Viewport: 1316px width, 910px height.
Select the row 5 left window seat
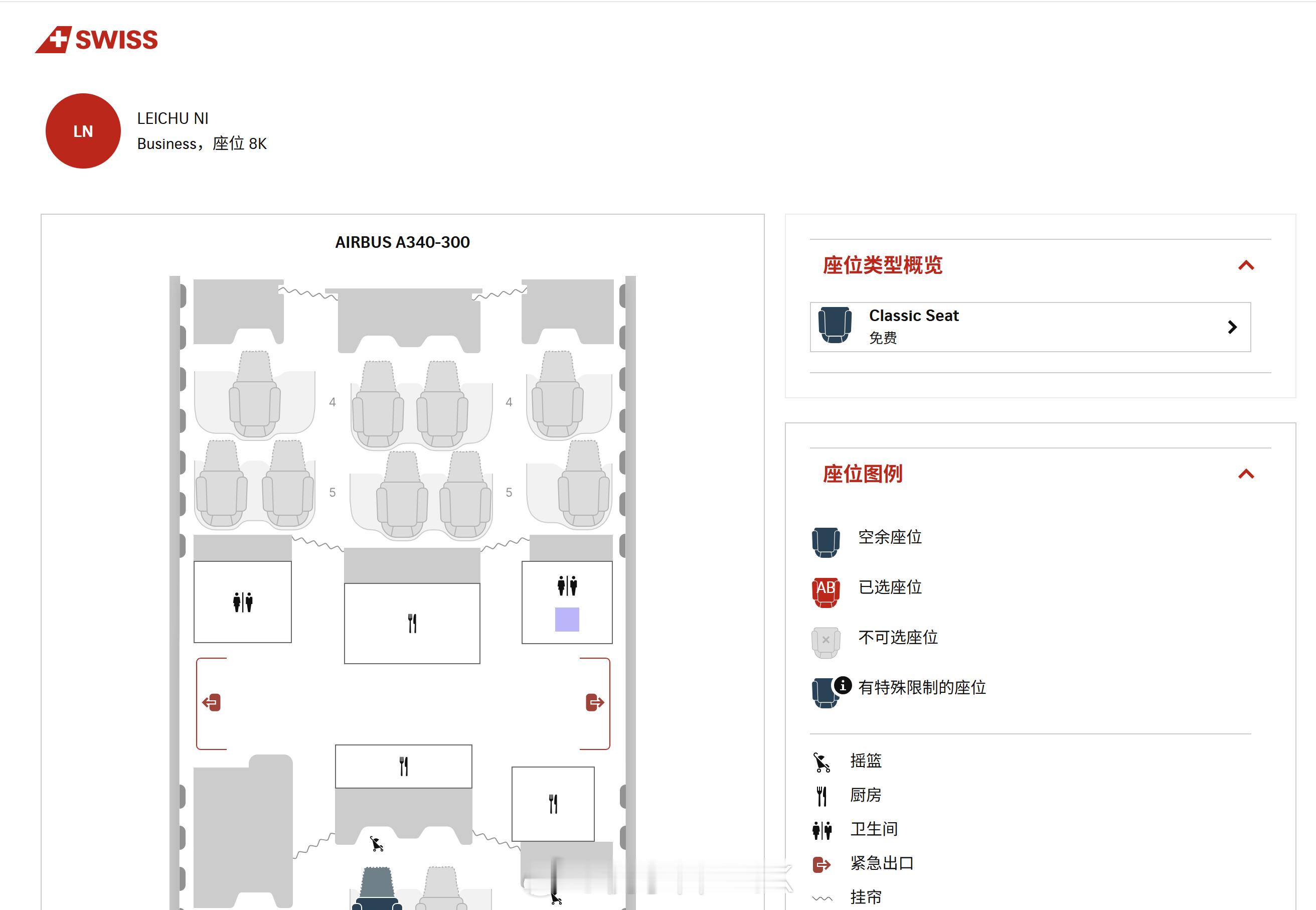(x=222, y=483)
